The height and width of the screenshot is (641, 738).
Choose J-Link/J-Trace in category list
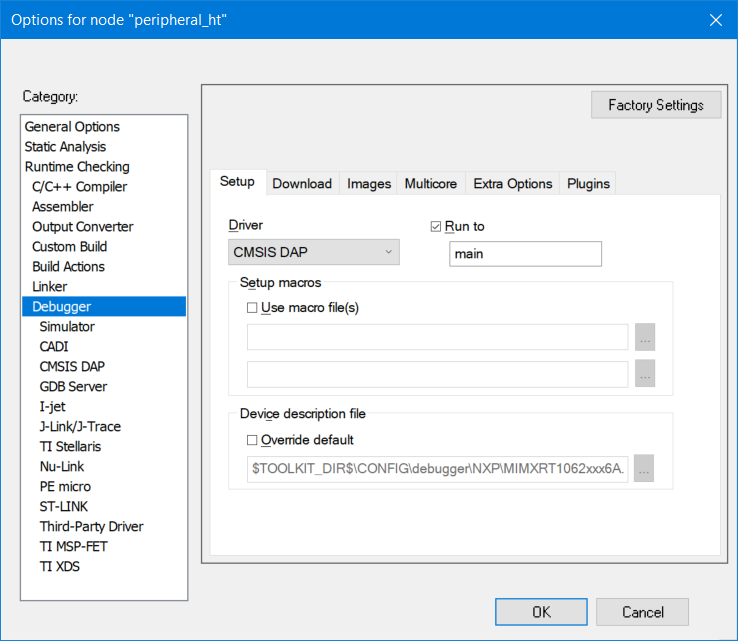click(80, 427)
